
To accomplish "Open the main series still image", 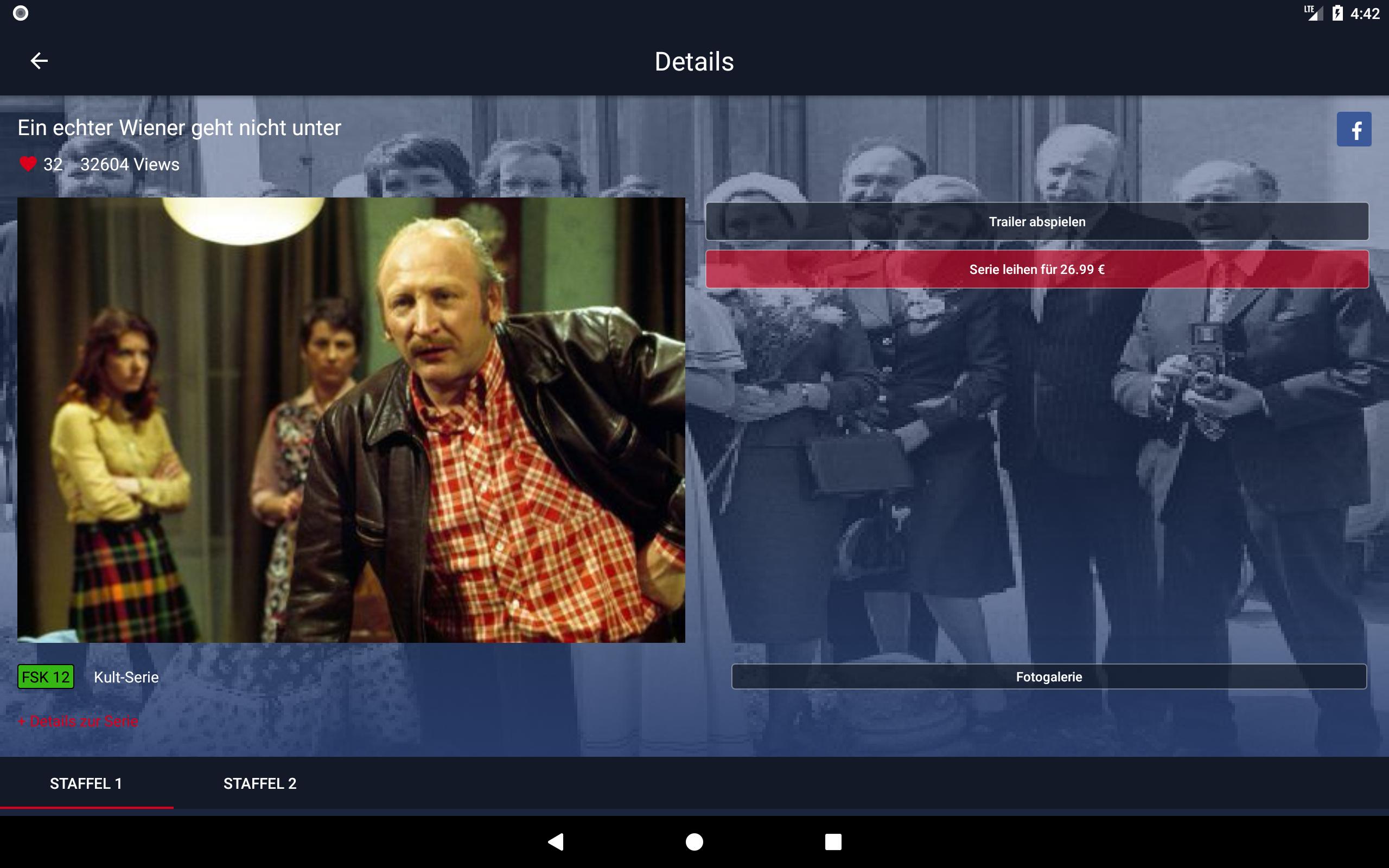I will (x=351, y=420).
